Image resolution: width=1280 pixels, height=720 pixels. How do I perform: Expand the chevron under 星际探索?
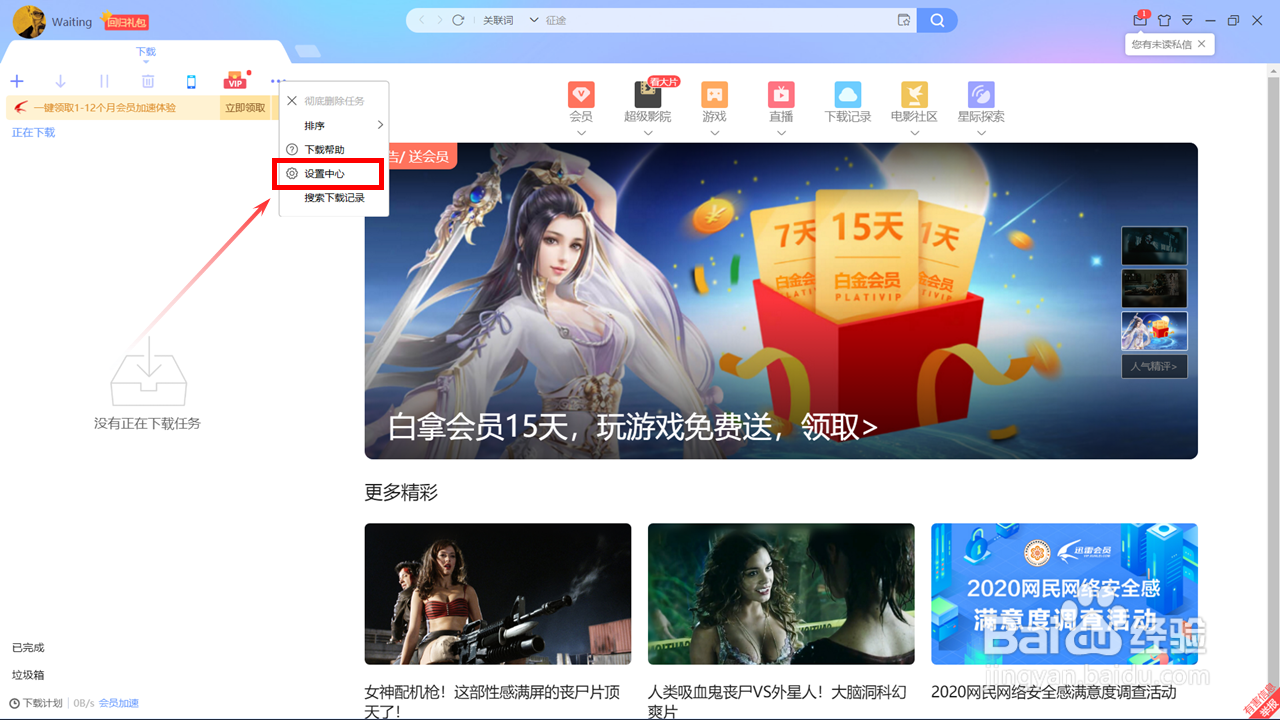pos(981,132)
